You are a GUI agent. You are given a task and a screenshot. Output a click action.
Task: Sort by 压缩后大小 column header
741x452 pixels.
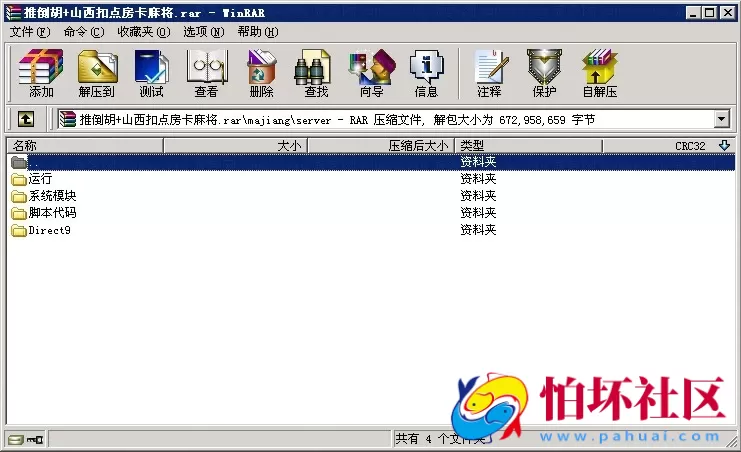(x=381, y=146)
